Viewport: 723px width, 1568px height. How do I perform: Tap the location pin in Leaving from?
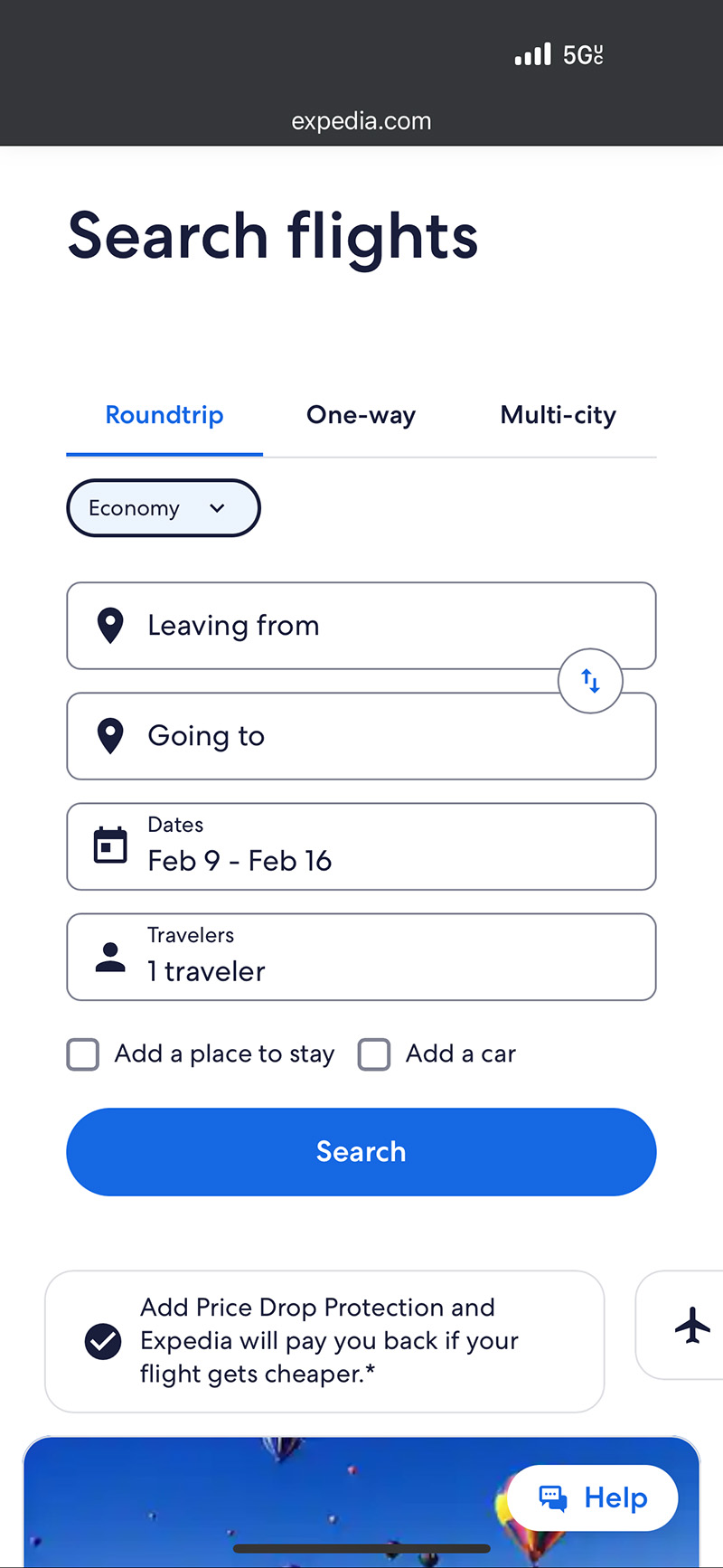pyautogui.click(x=110, y=626)
